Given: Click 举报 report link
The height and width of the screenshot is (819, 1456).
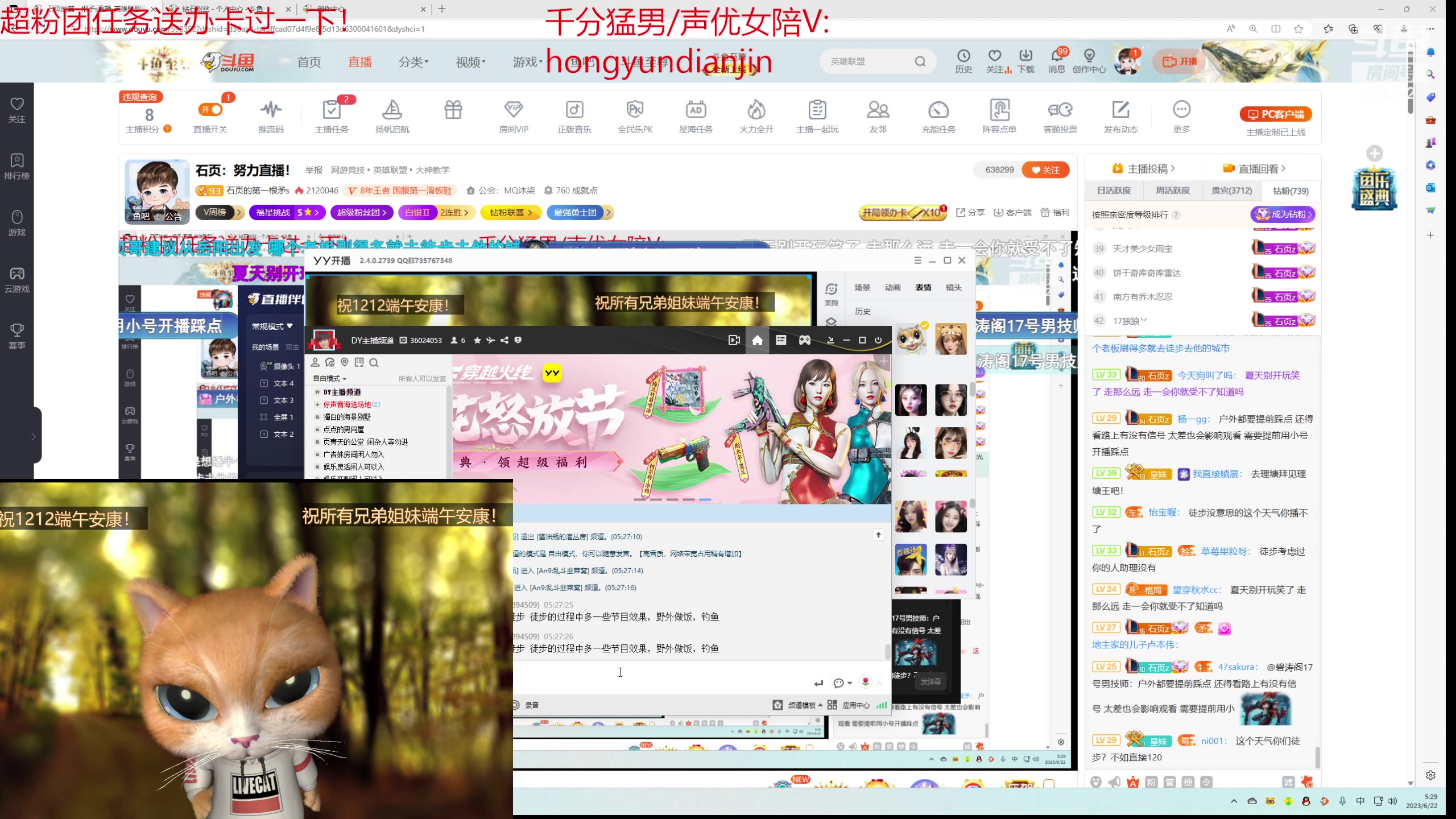Looking at the screenshot, I should 313,169.
